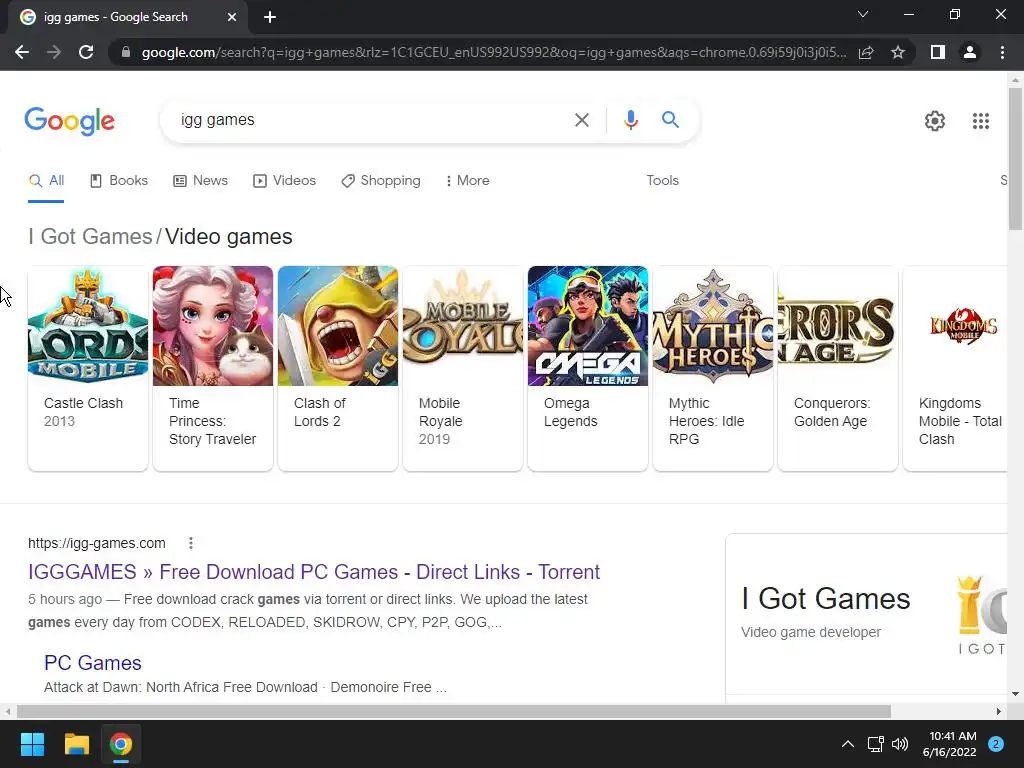Click the Google logo
Viewport: 1024px width, 768px height.
coord(70,121)
